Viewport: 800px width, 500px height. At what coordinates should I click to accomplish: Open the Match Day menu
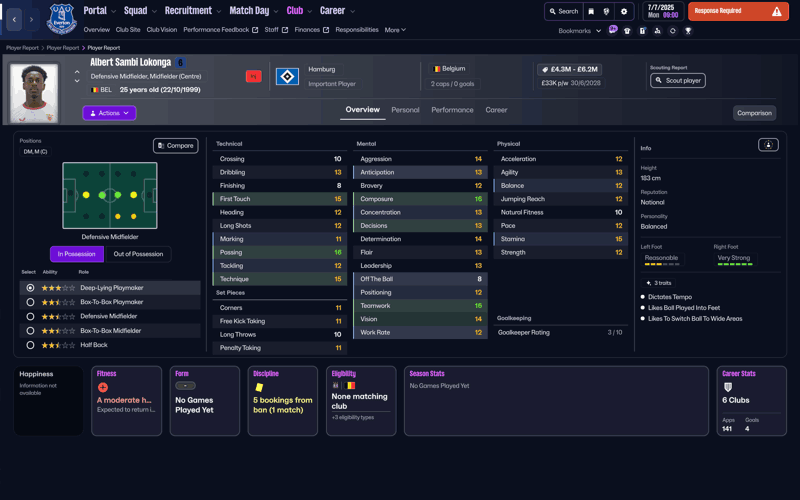253,11
